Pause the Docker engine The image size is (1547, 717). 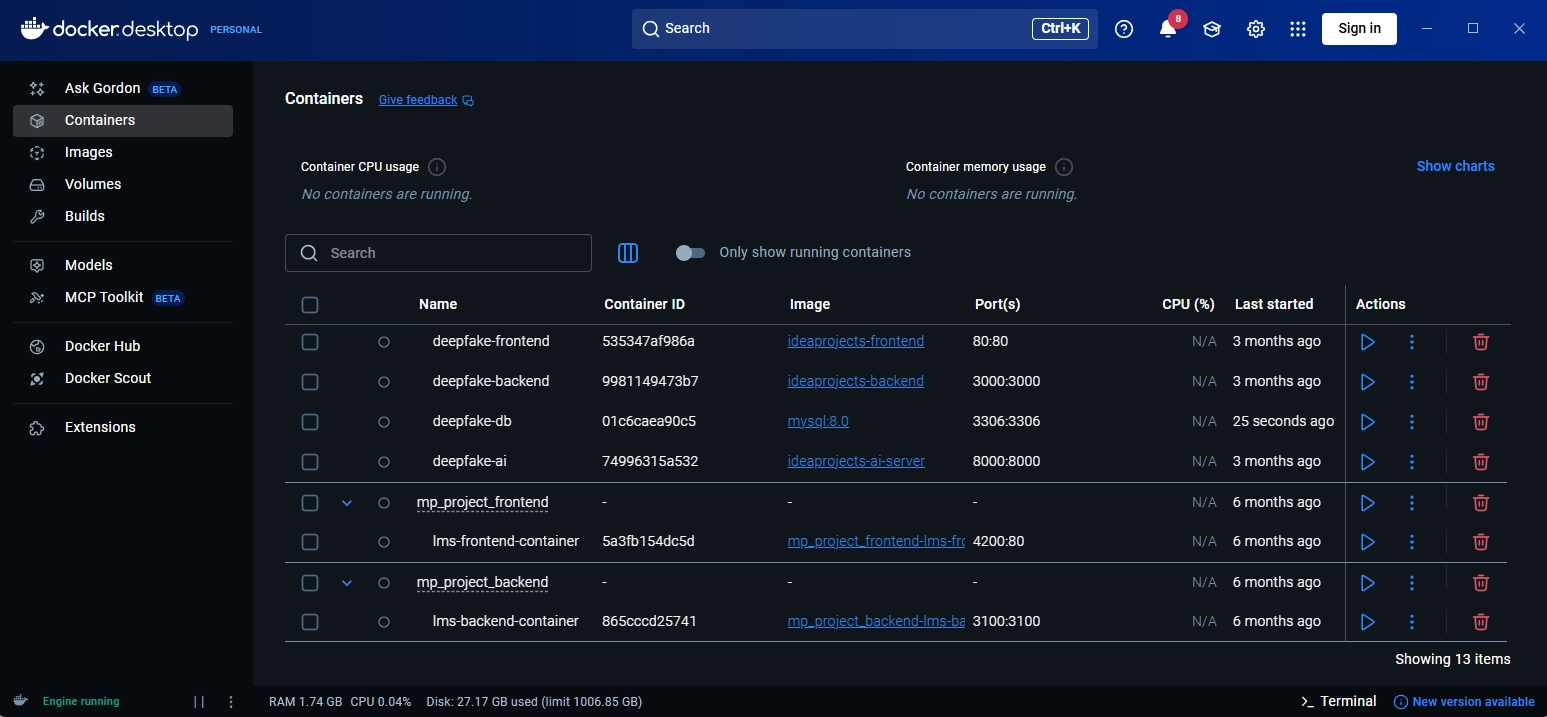point(199,702)
